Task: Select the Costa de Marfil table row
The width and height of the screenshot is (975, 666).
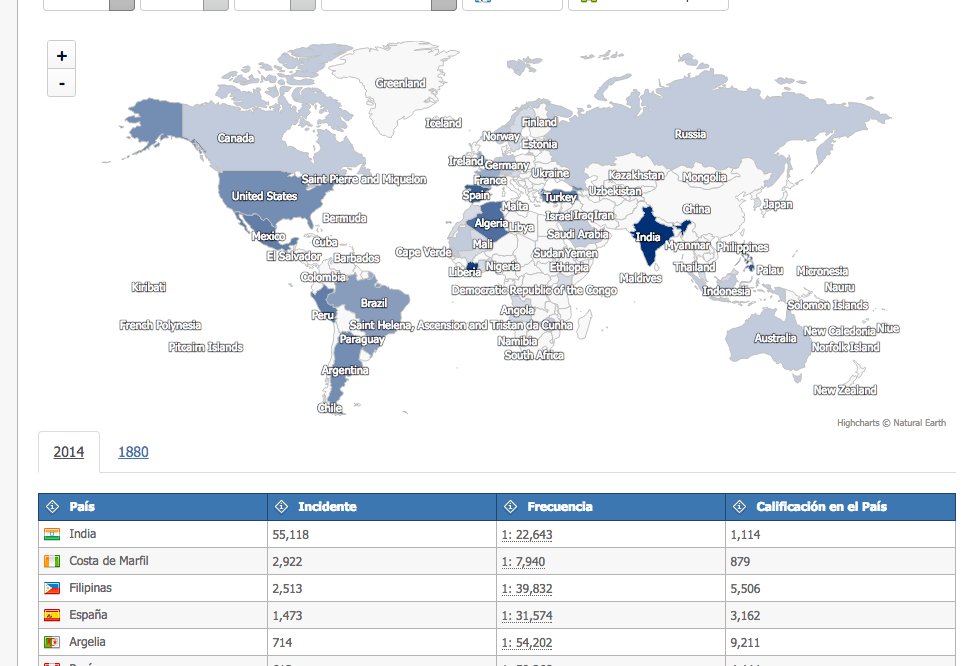Action: point(496,562)
